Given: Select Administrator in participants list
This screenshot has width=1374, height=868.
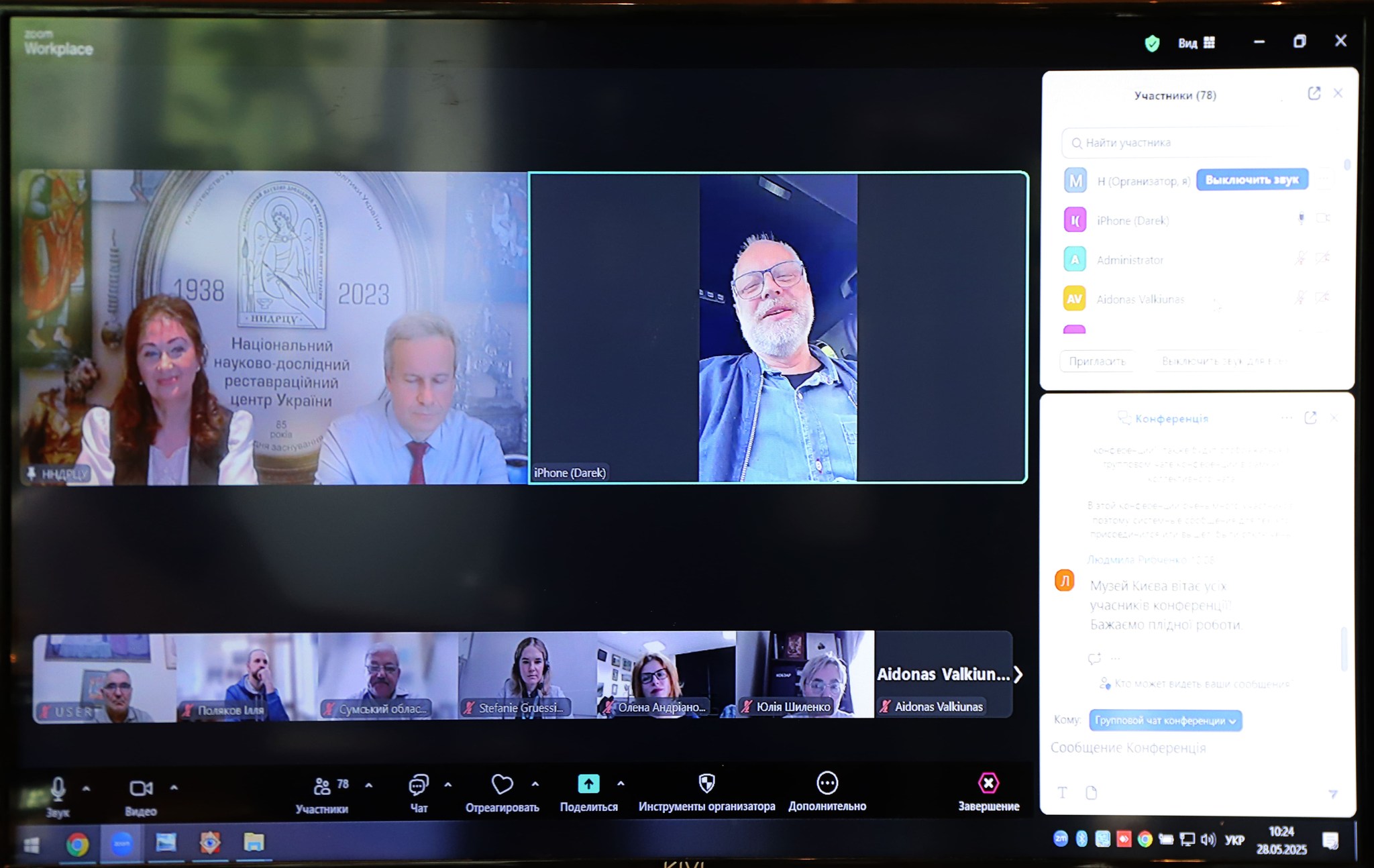Looking at the screenshot, I should click(1198, 260).
